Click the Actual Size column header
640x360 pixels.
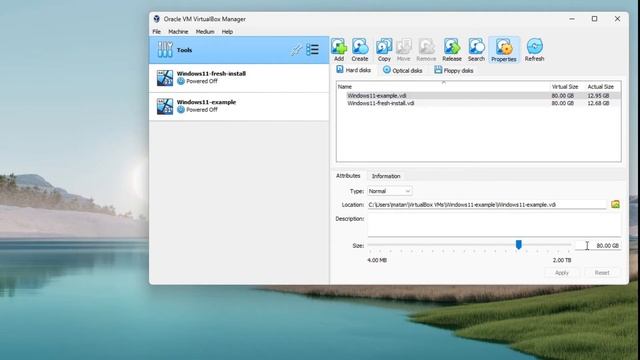[600, 87]
